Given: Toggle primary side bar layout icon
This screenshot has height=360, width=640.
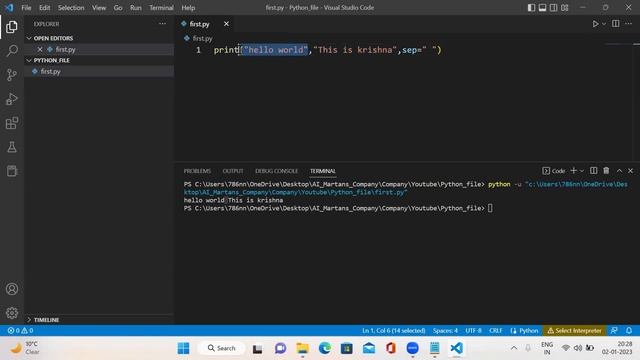Looking at the screenshot, I should (x=531, y=8).
